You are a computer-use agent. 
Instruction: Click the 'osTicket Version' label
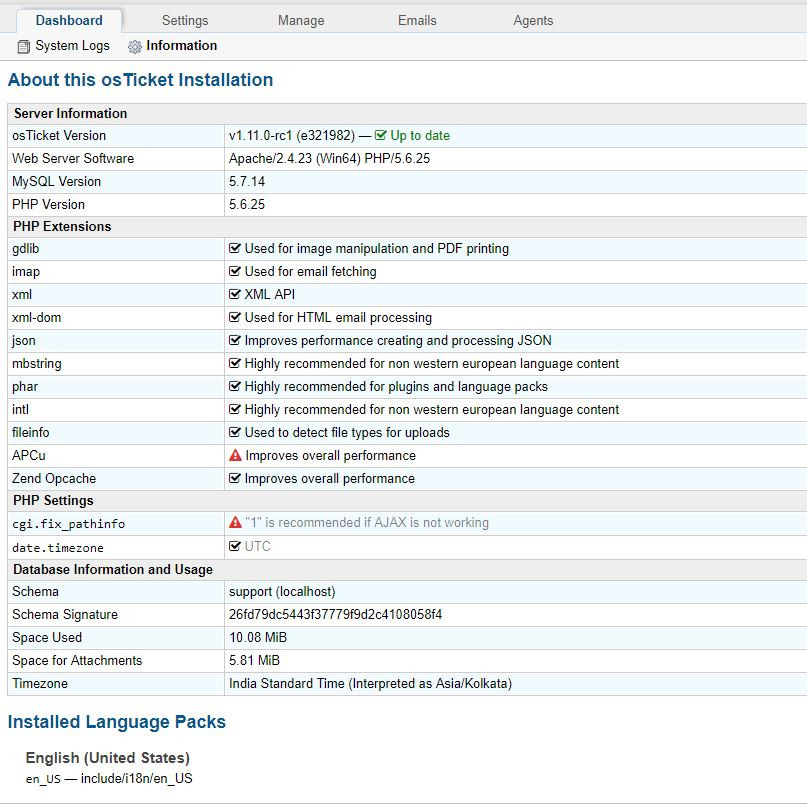(59, 135)
